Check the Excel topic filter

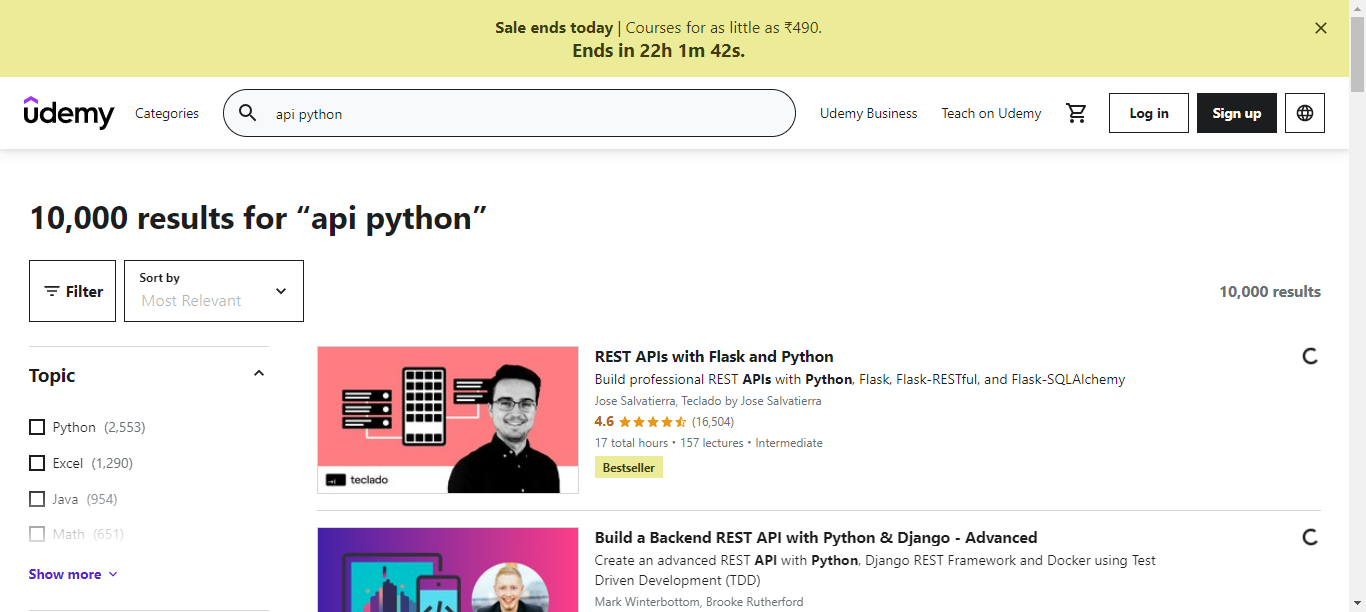pos(37,463)
